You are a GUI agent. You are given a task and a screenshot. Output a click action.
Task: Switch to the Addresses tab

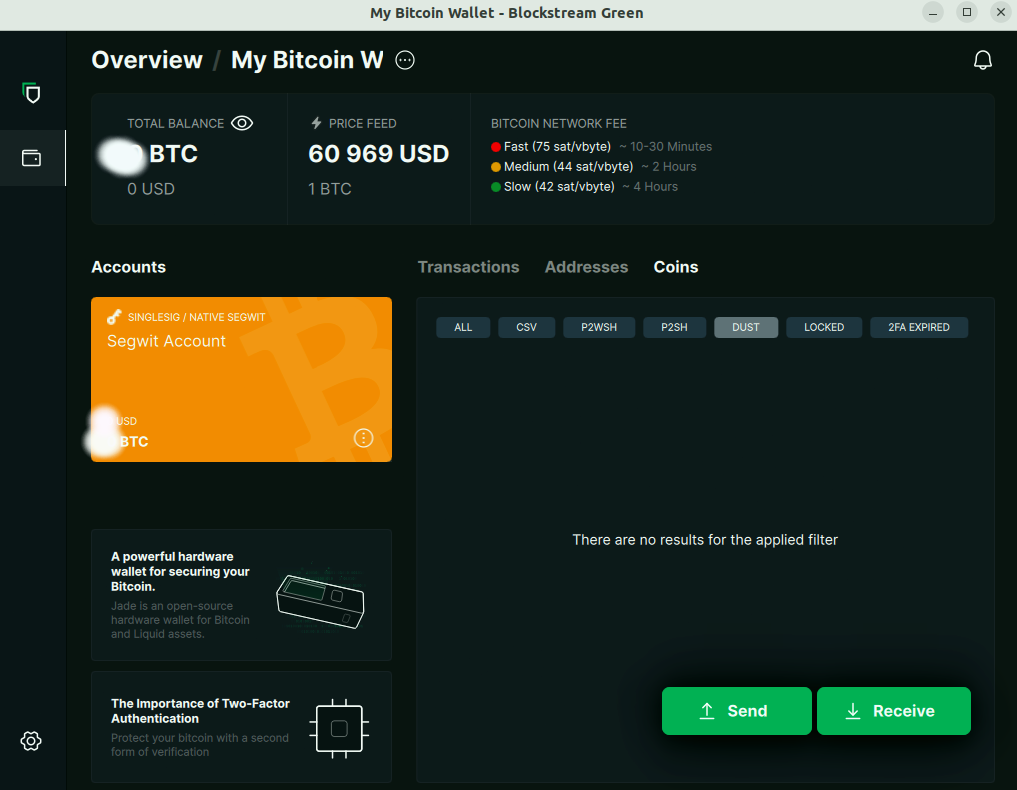point(586,267)
